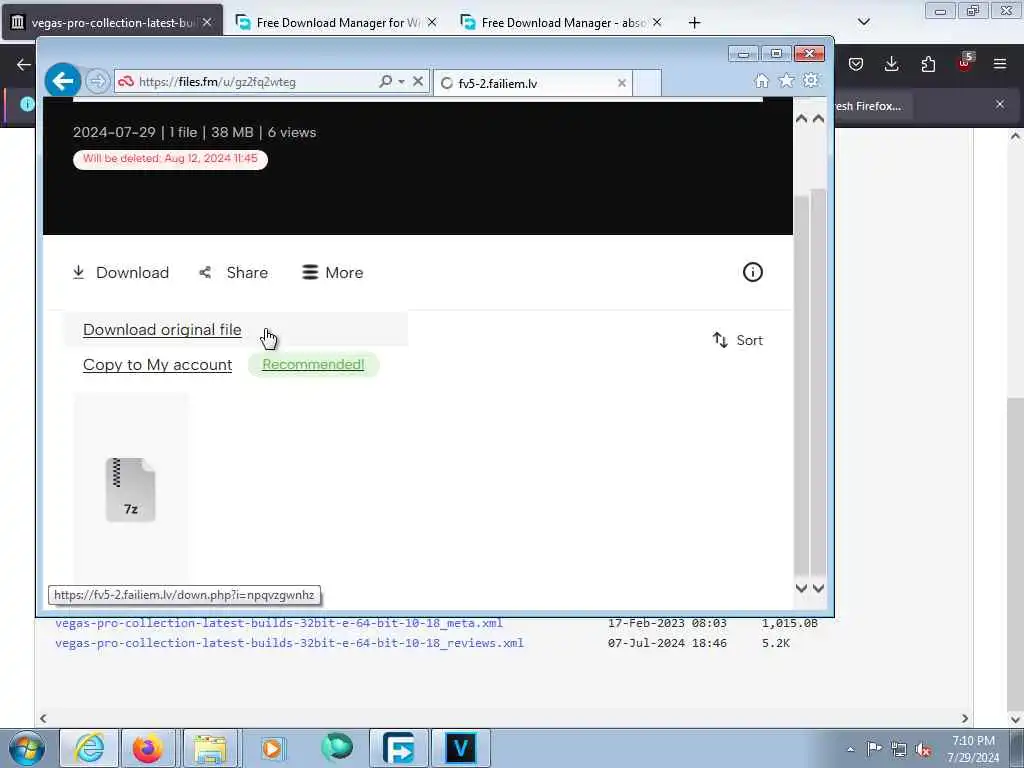Open the green orb taskbar app
This screenshot has width=1024, height=768.
pyautogui.click(x=337, y=747)
